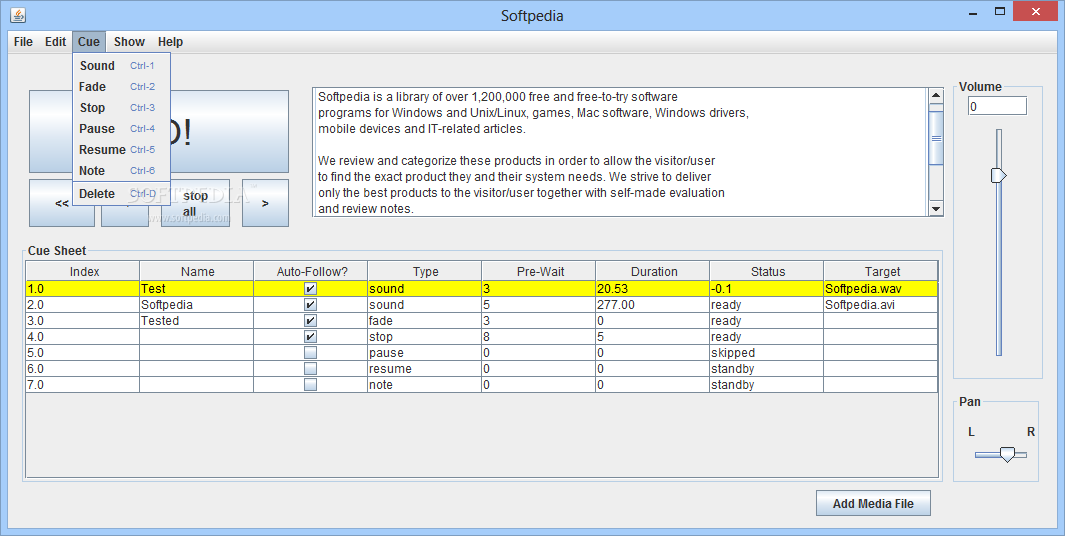Click the notes text area scrollbar thumb

936,138
